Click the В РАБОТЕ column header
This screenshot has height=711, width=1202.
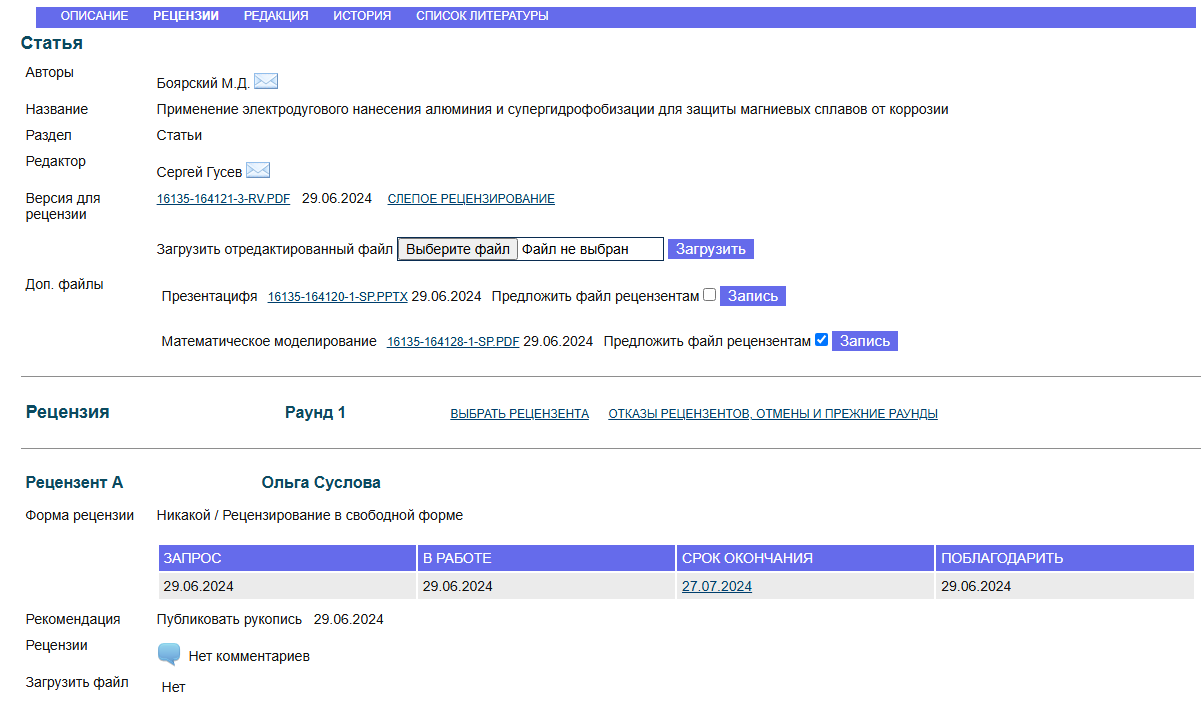(x=546, y=558)
